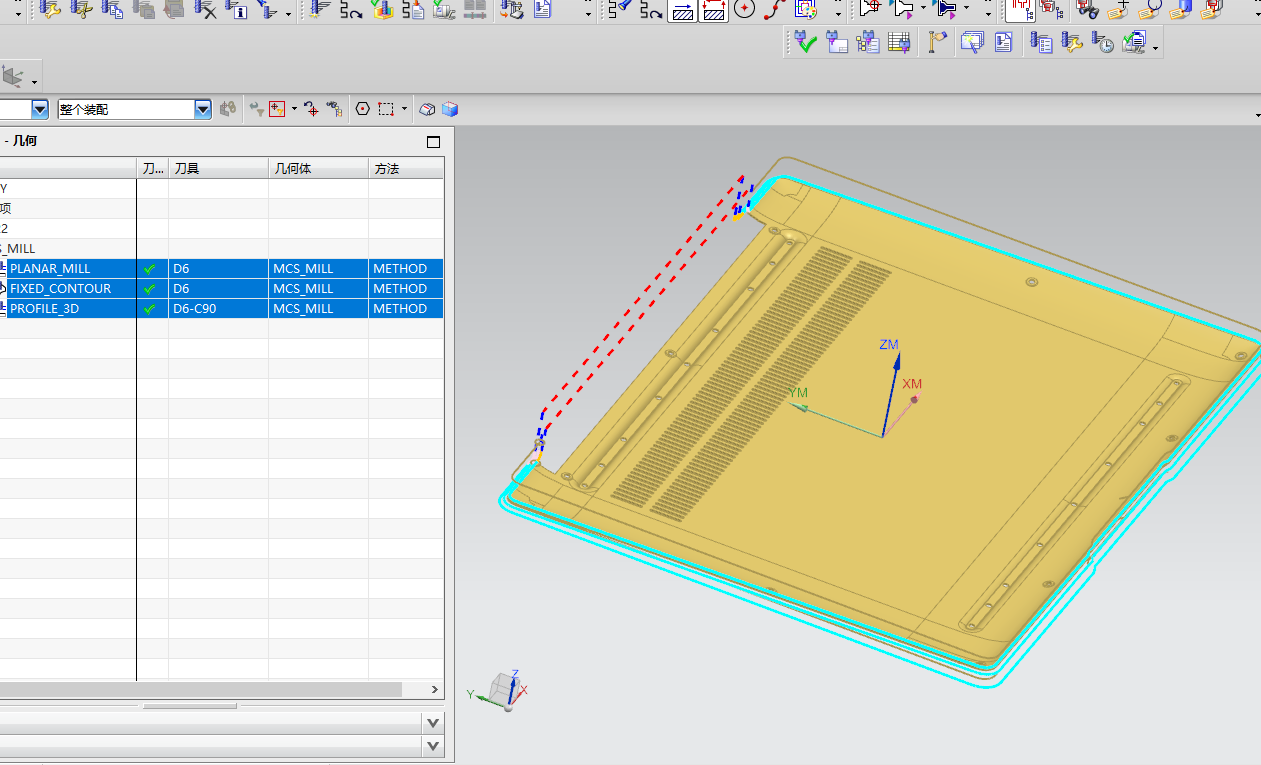Image resolution: width=1261 pixels, height=765 pixels.
Task: Click the Generate Tool Path icon
Action: [319, 9]
